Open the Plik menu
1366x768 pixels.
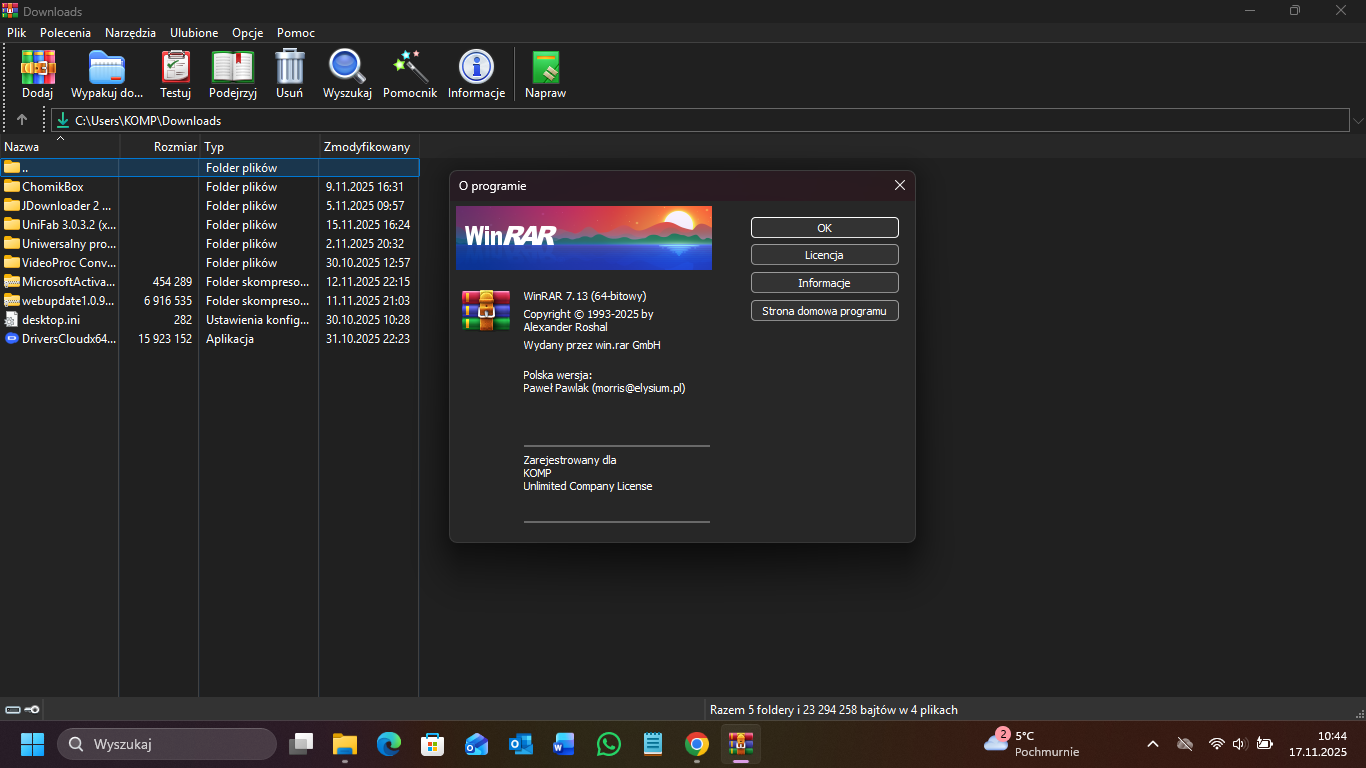(16, 33)
